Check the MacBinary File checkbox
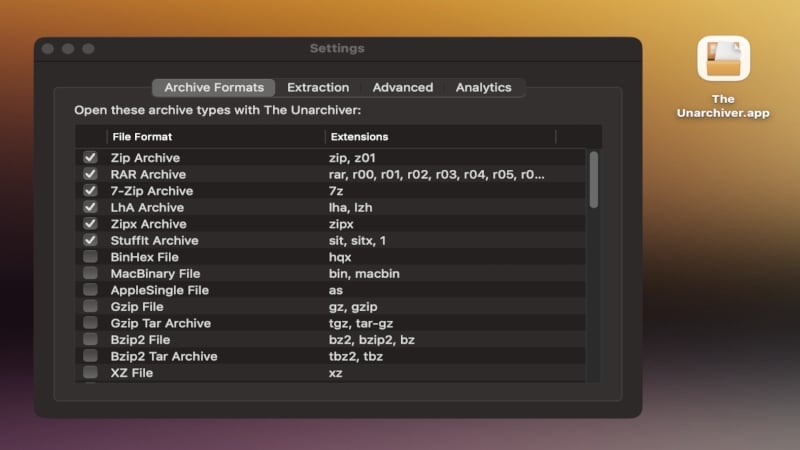This screenshot has width=800, height=450. (x=90, y=273)
